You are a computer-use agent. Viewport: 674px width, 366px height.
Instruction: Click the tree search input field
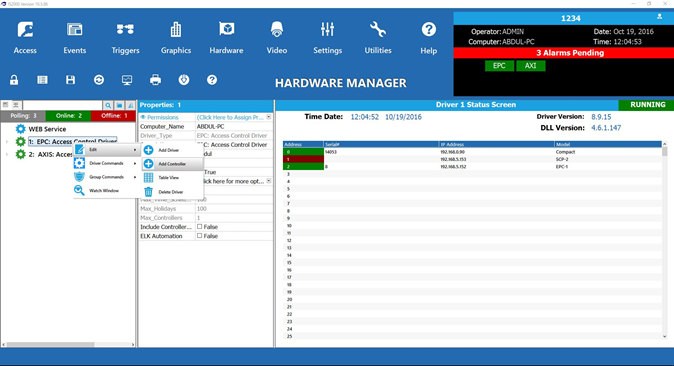(x=62, y=105)
